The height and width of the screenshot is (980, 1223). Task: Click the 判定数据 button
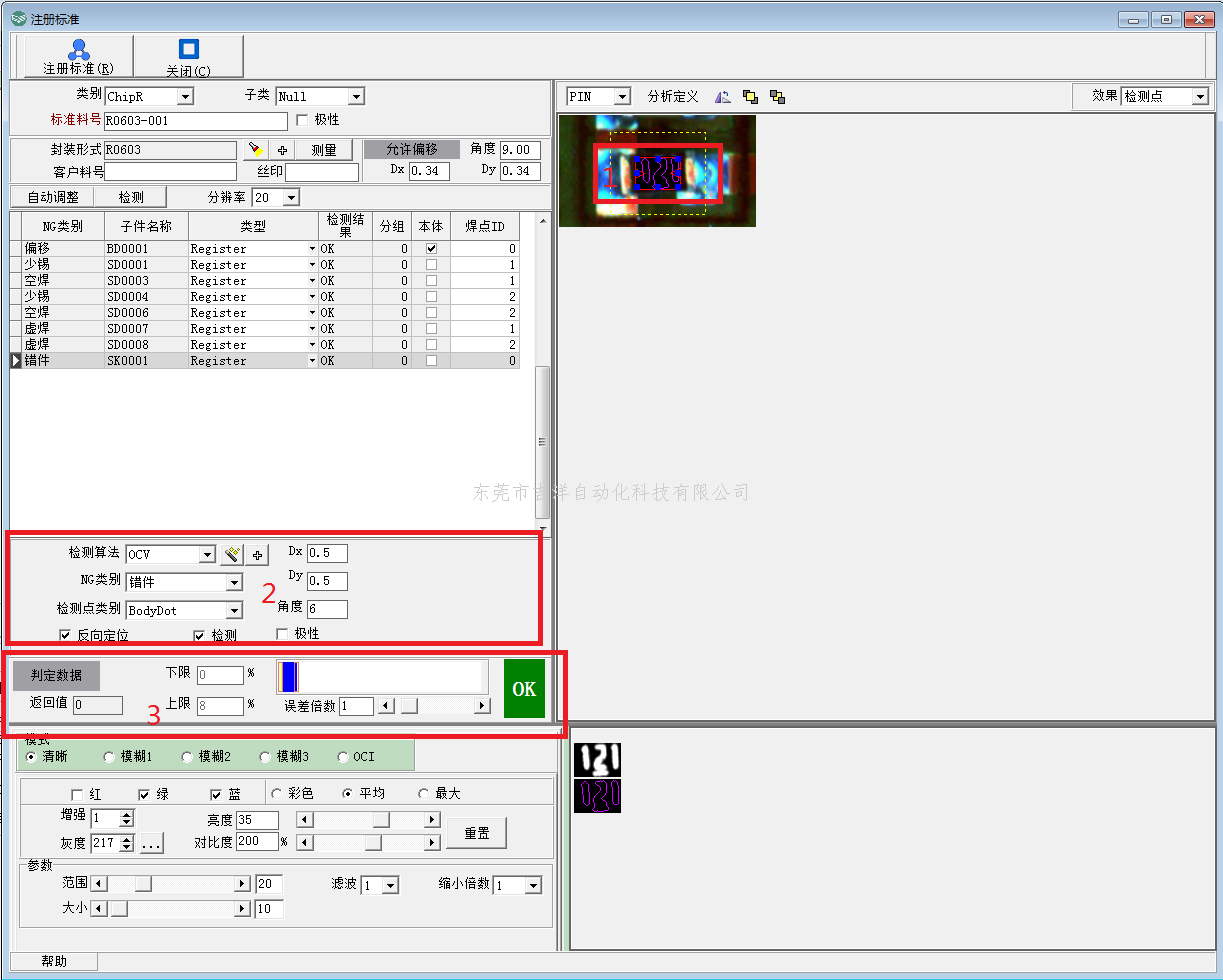[x=56, y=676]
